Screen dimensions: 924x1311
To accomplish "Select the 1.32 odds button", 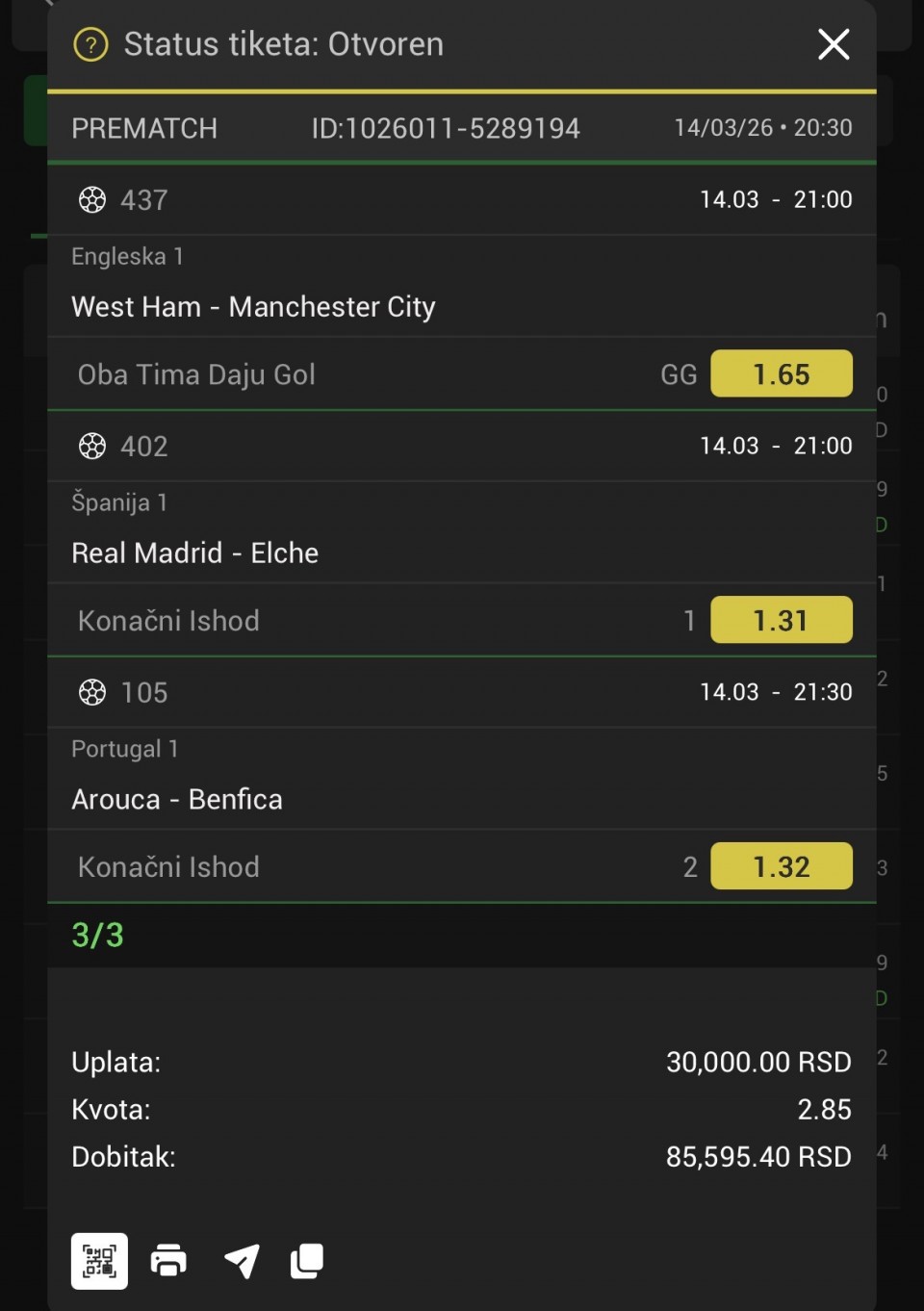I will click(781, 867).
